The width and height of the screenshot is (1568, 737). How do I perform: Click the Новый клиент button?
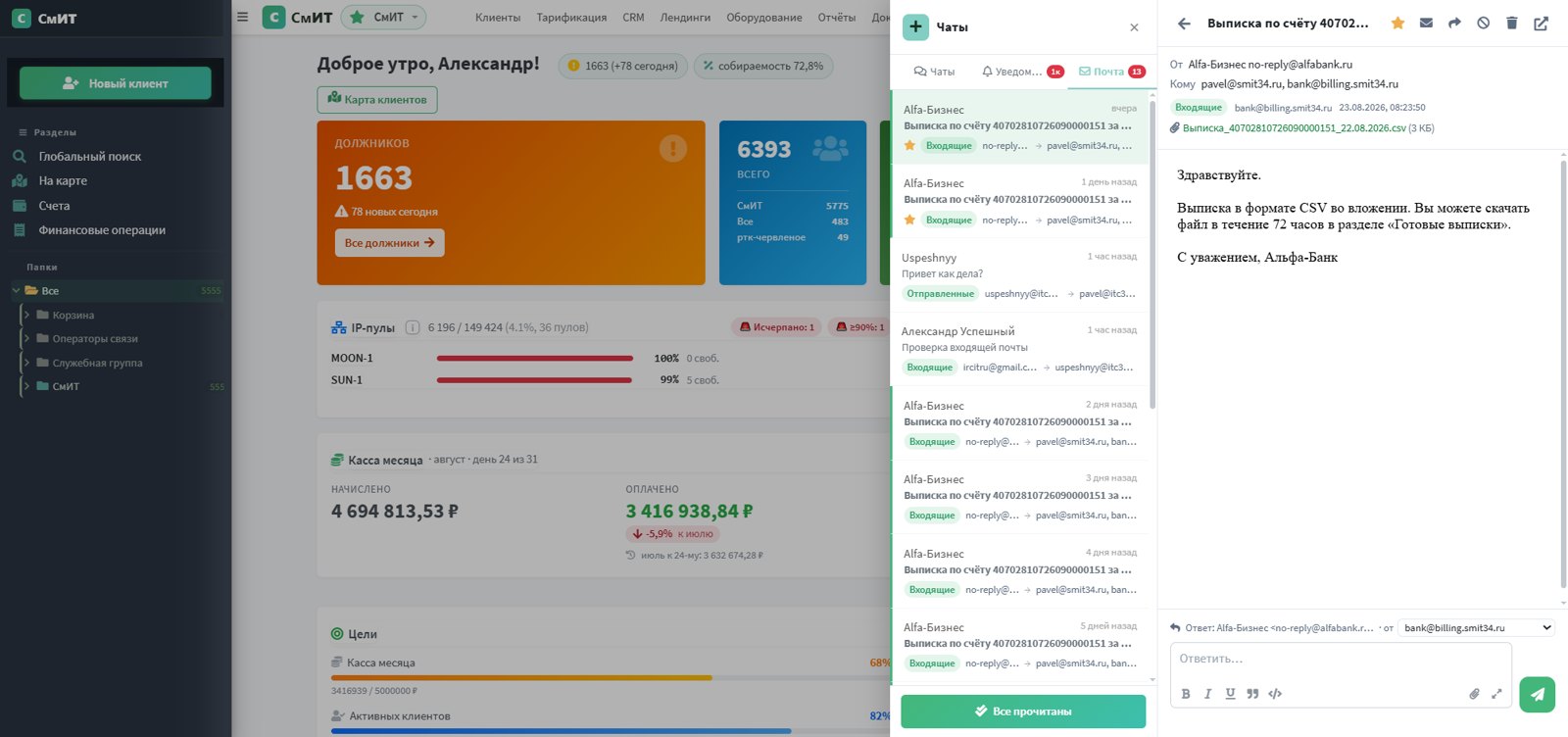[x=116, y=83]
